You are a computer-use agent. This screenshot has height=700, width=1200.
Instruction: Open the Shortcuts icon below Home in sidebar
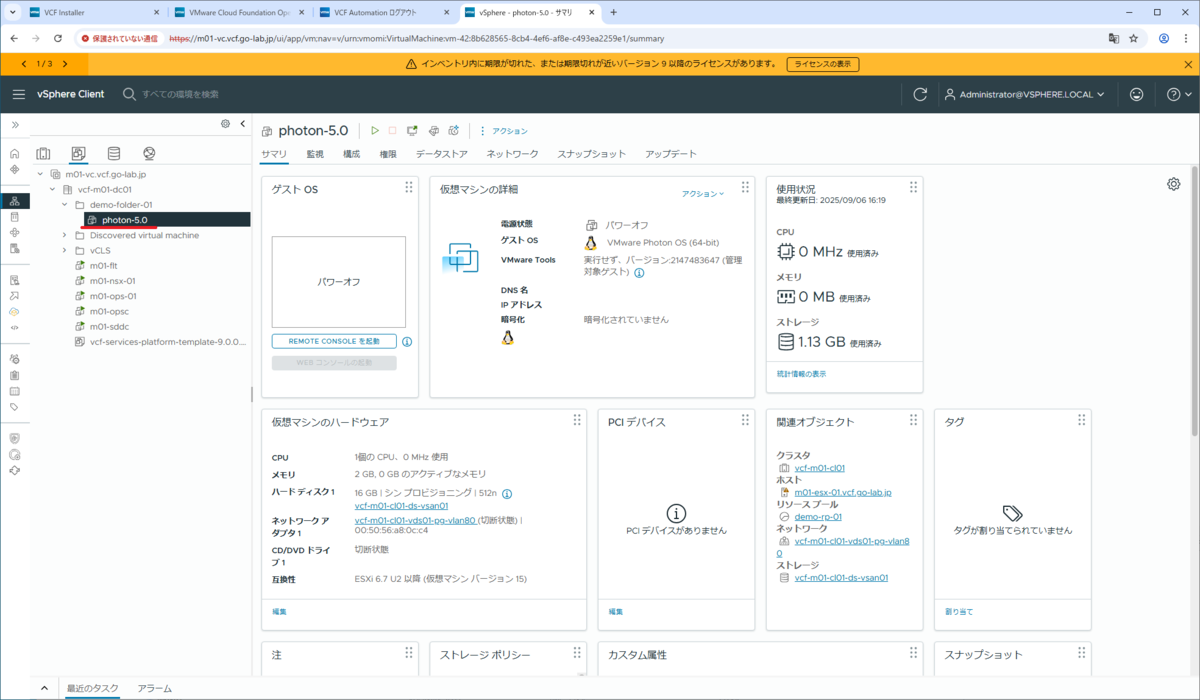pos(14,169)
